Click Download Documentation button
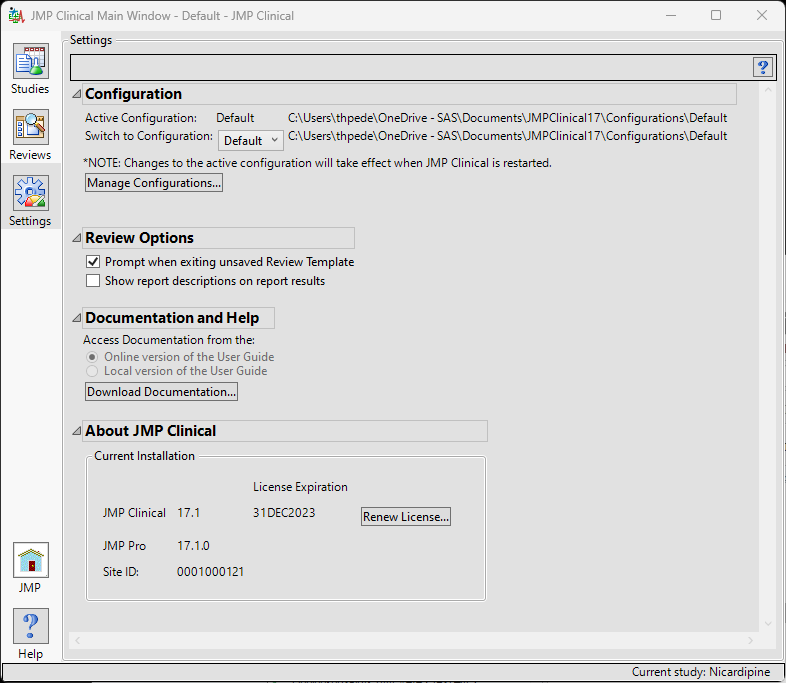The height and width of the screenshot is (683, 786). coord(161,392)
